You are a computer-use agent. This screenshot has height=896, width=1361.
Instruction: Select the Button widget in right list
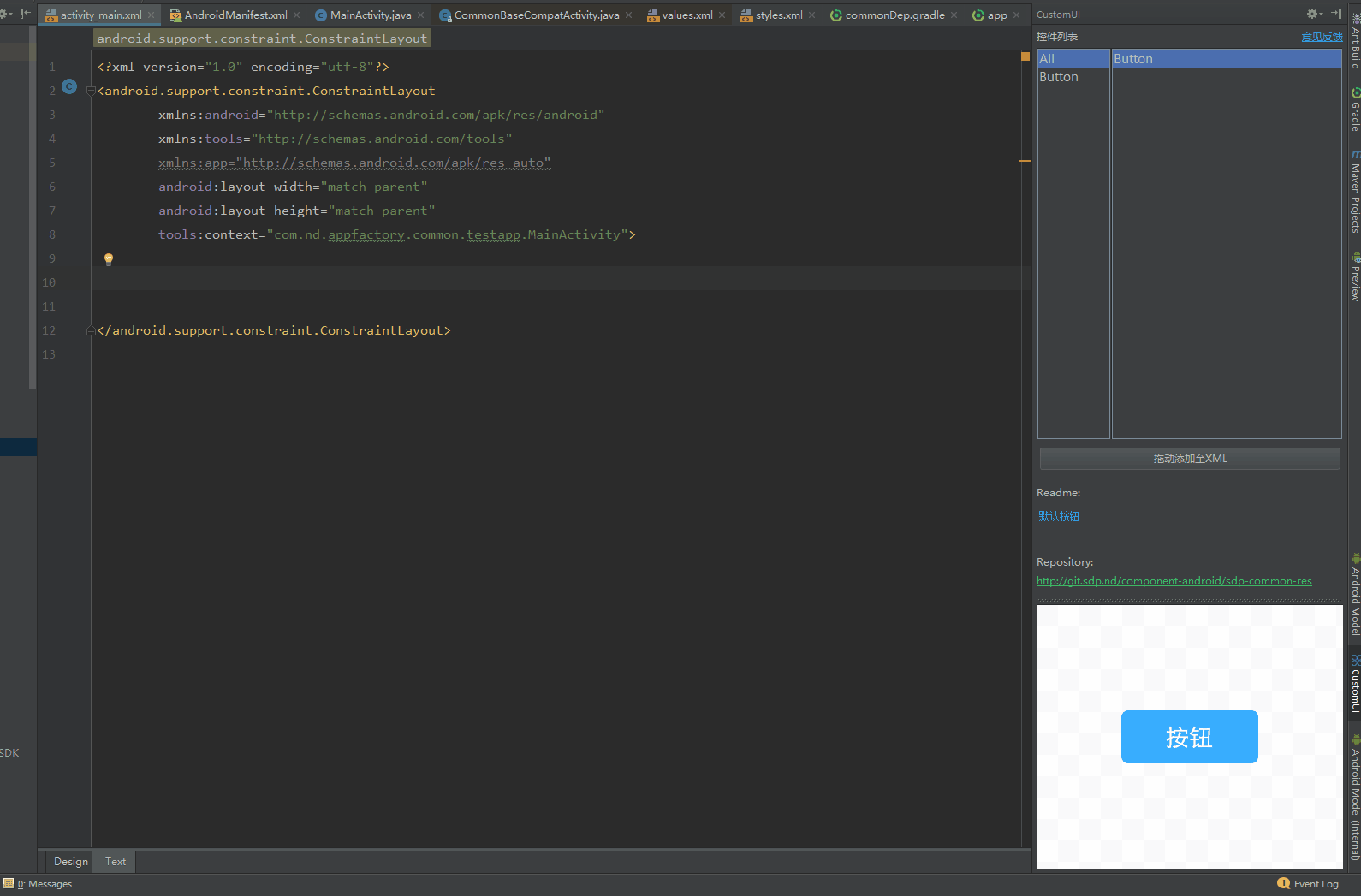[x=1226, y=58]
